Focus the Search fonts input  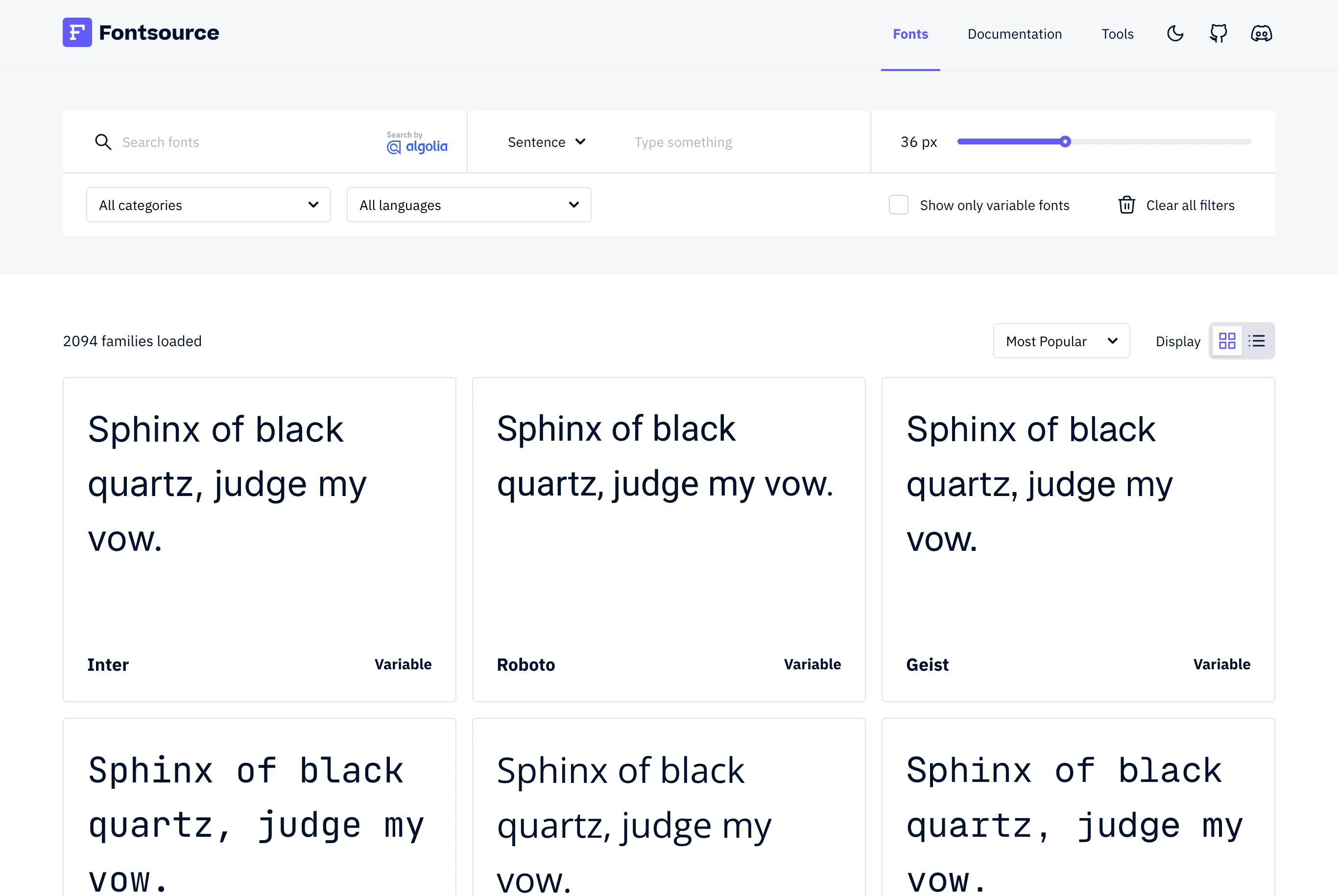point(249,142)
